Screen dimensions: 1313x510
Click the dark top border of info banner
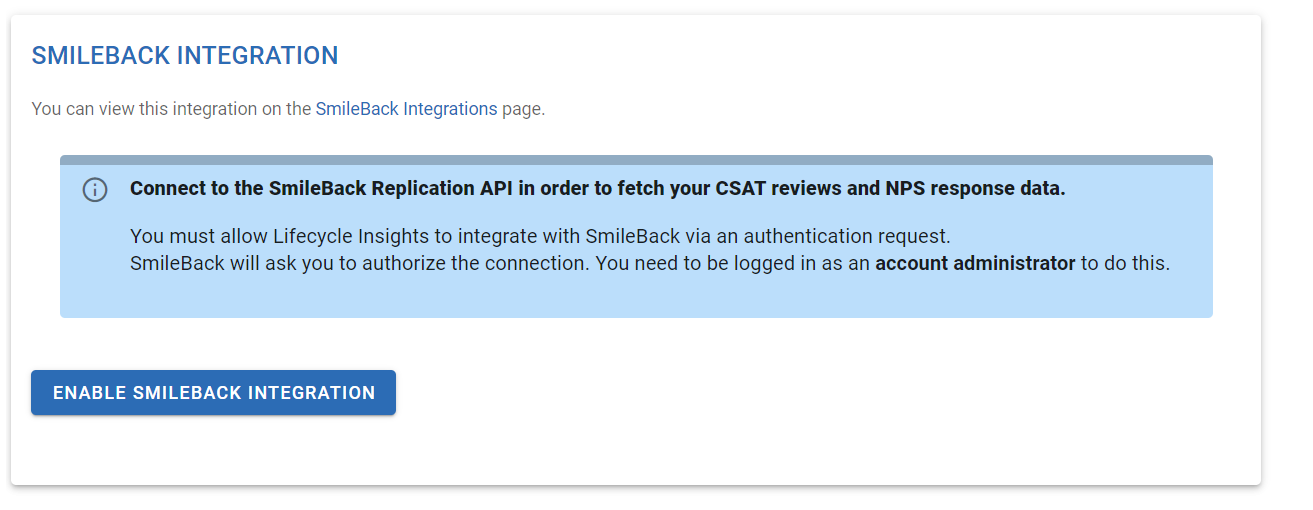click(636, 160)
